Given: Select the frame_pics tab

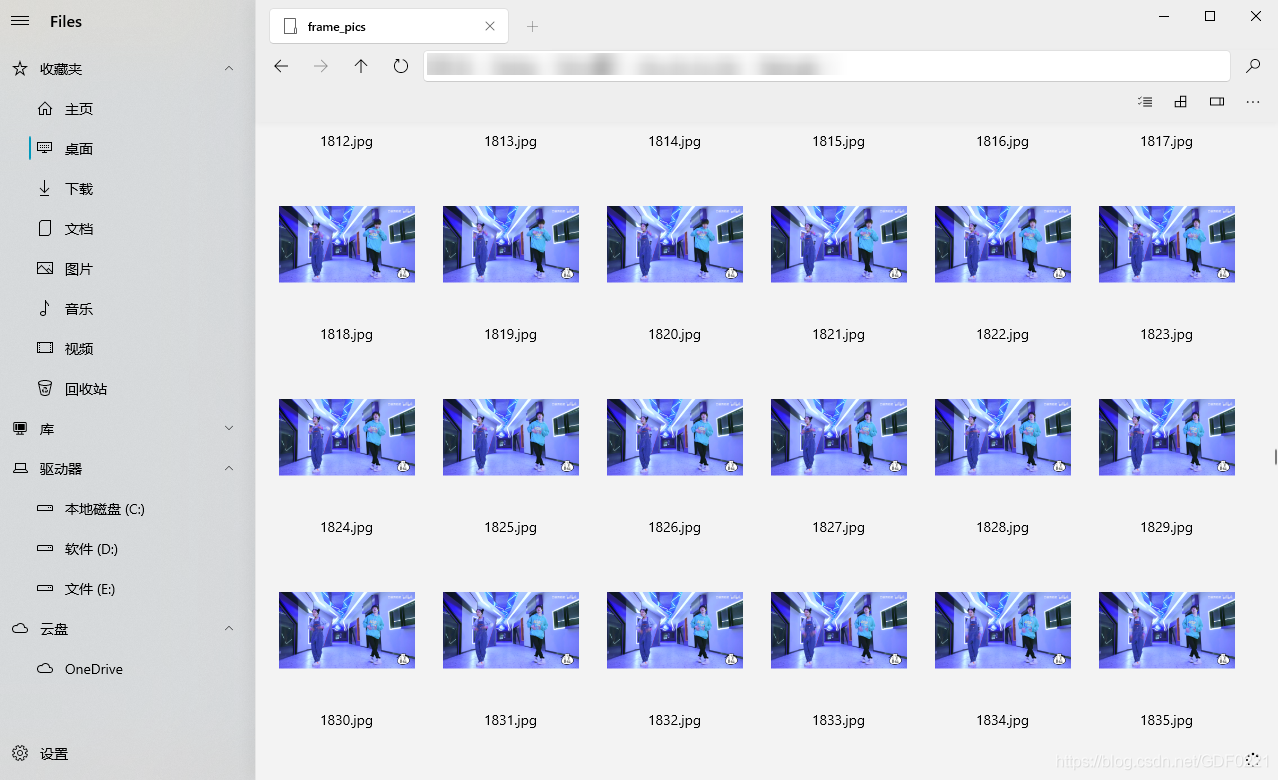Looking at the screenshot, I should (x=380, y=27).
